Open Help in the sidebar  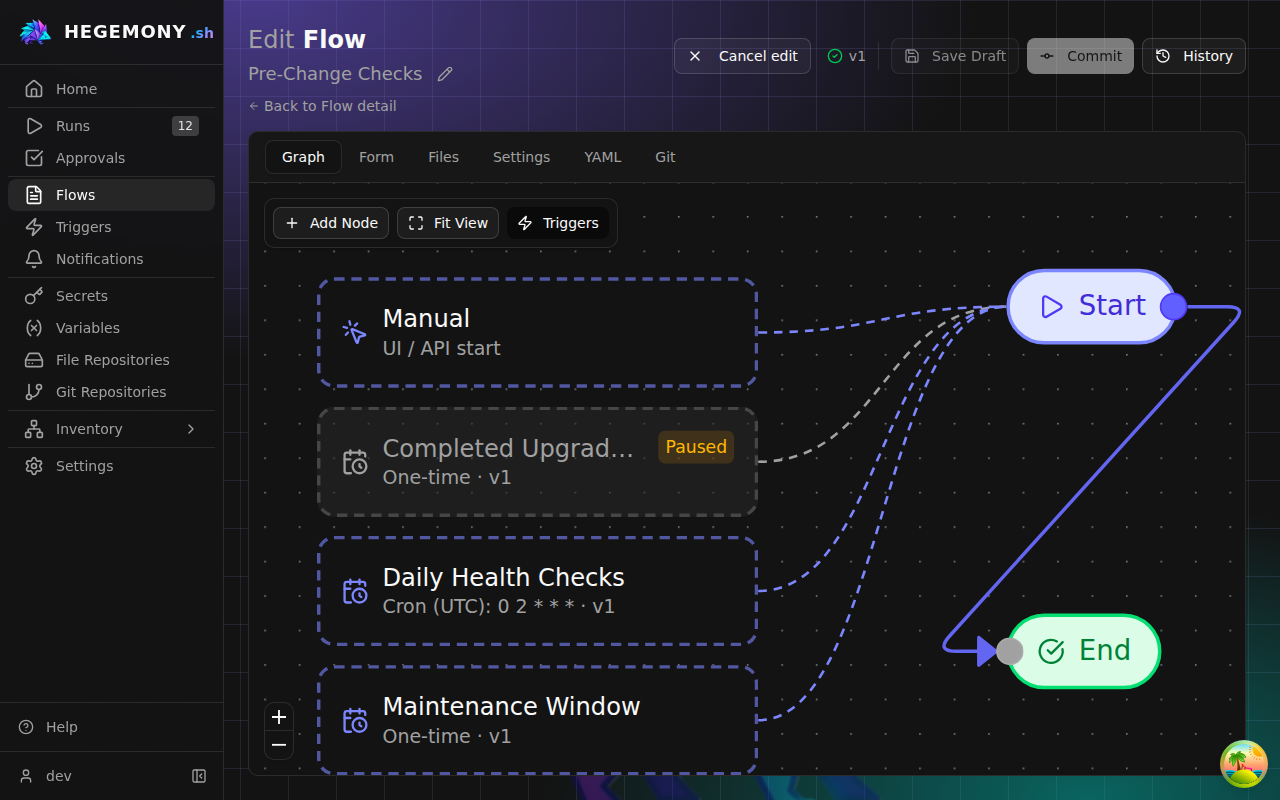coord(111,727)
